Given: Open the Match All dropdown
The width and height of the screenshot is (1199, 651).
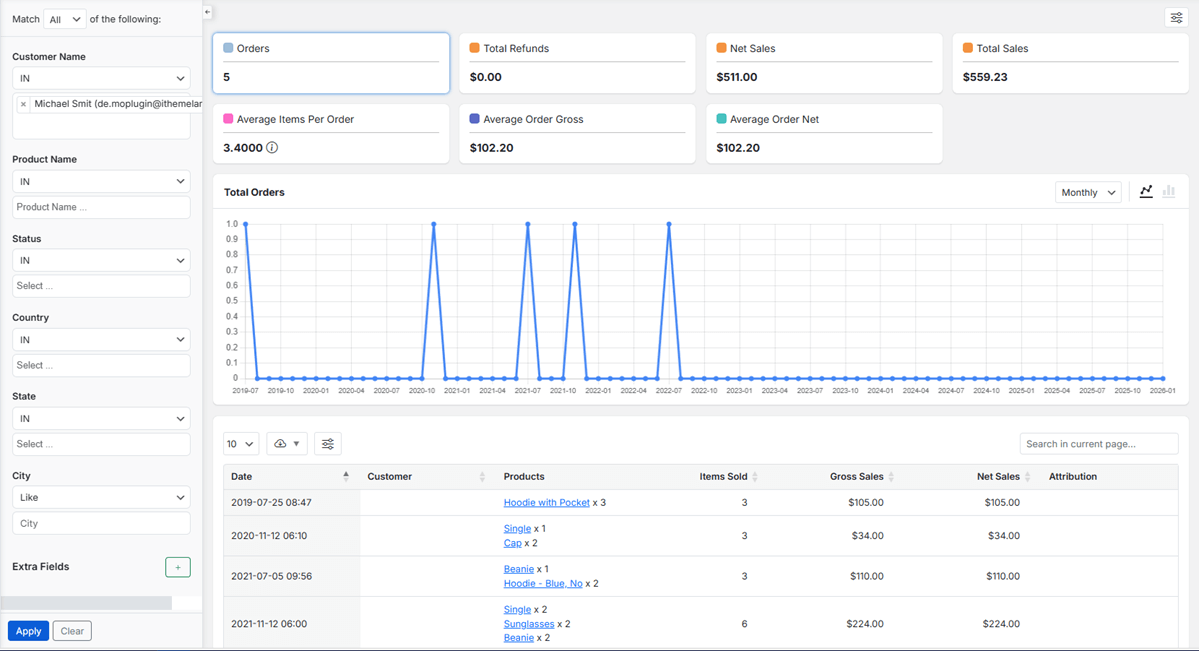Looking at the screenshot, I should point(65,19).
